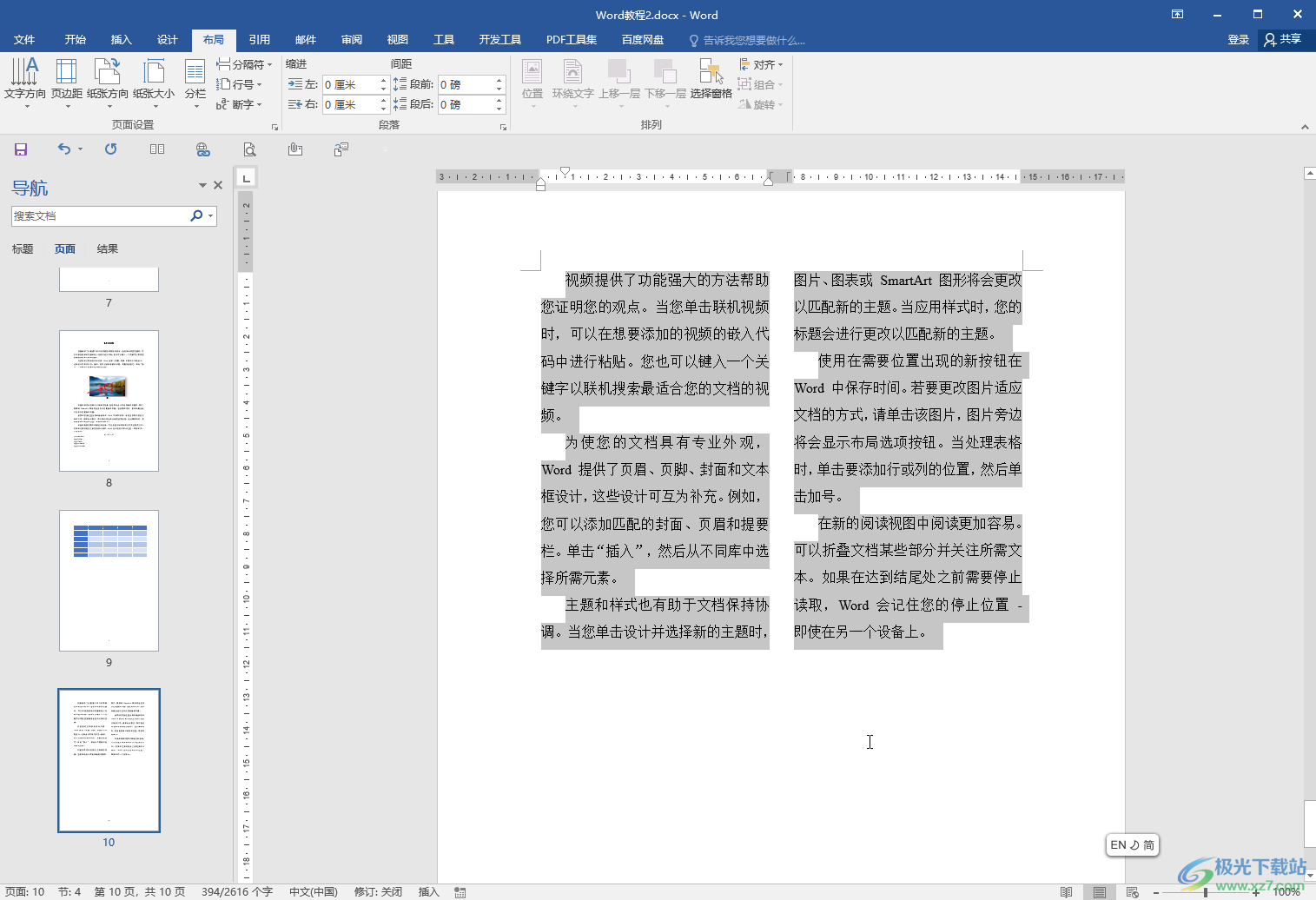This screenshot has width=1316, height=900.
Task: Switch to the Developer (开发工具) tab
Action: [500, 40]
